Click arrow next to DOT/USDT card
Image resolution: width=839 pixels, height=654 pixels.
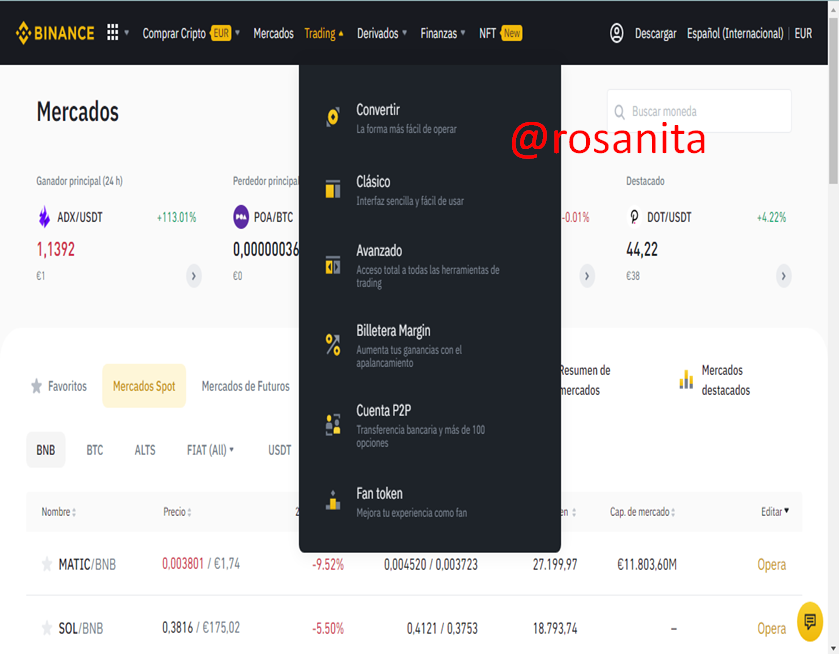(x=783, y=276)
